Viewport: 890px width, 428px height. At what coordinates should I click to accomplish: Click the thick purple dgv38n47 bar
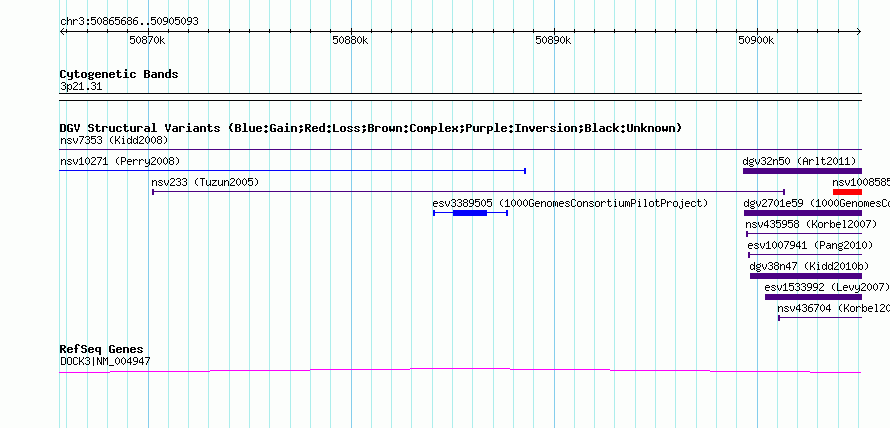point(806,276)
